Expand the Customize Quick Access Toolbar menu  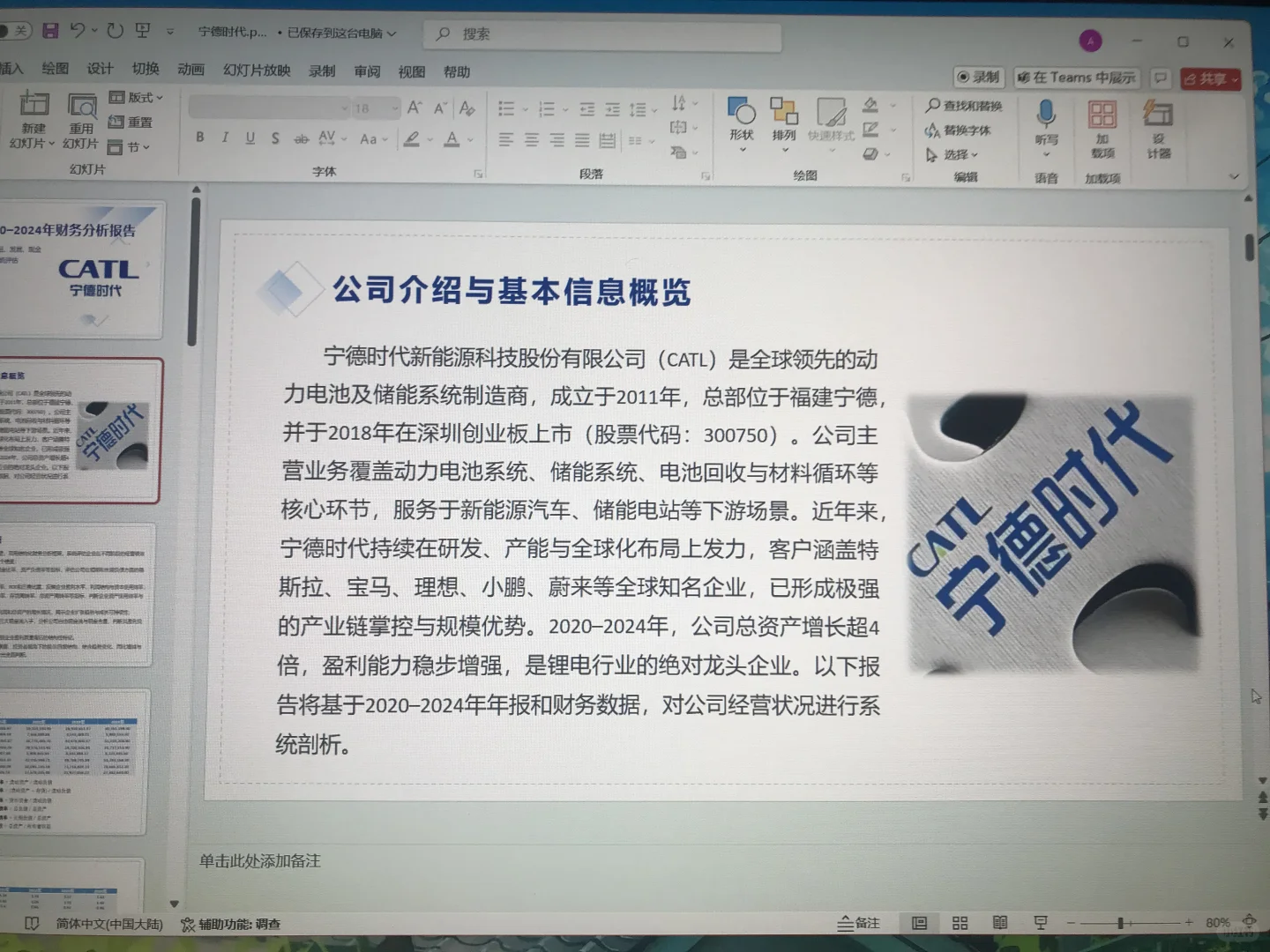(169, 32)
